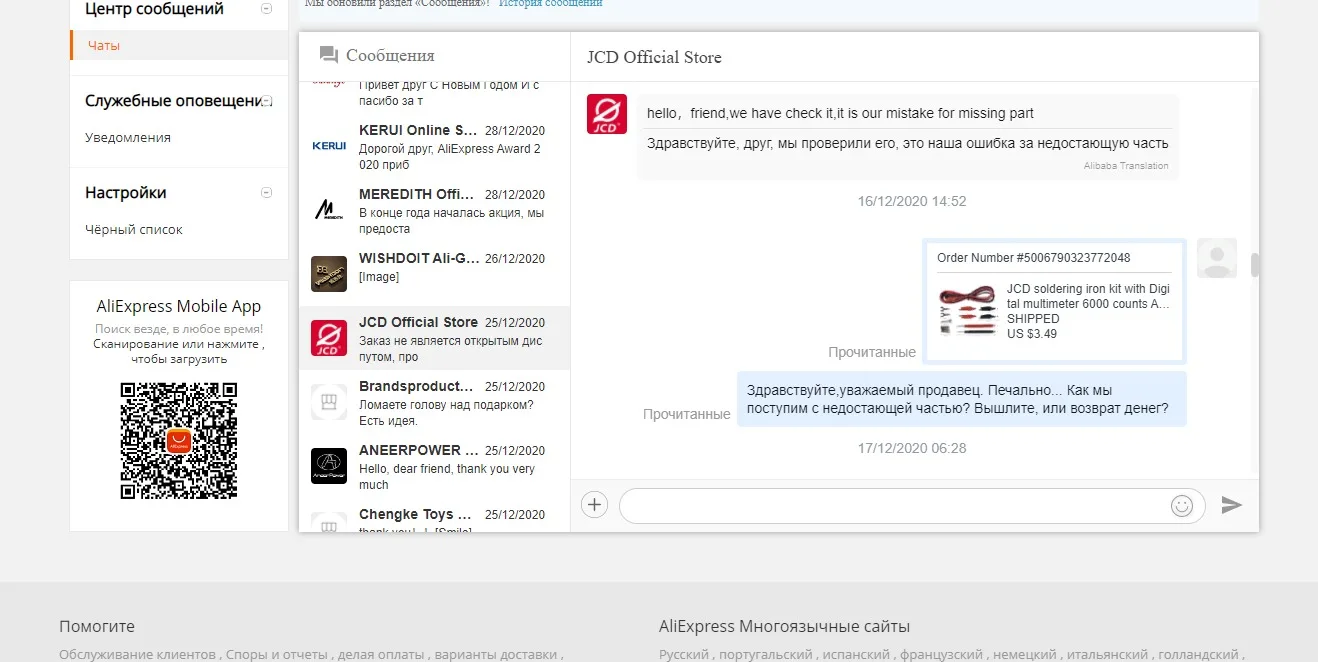1318x662 pixels.
Task: Click the Chengke Toys store icon
Action: click(329, 522)
